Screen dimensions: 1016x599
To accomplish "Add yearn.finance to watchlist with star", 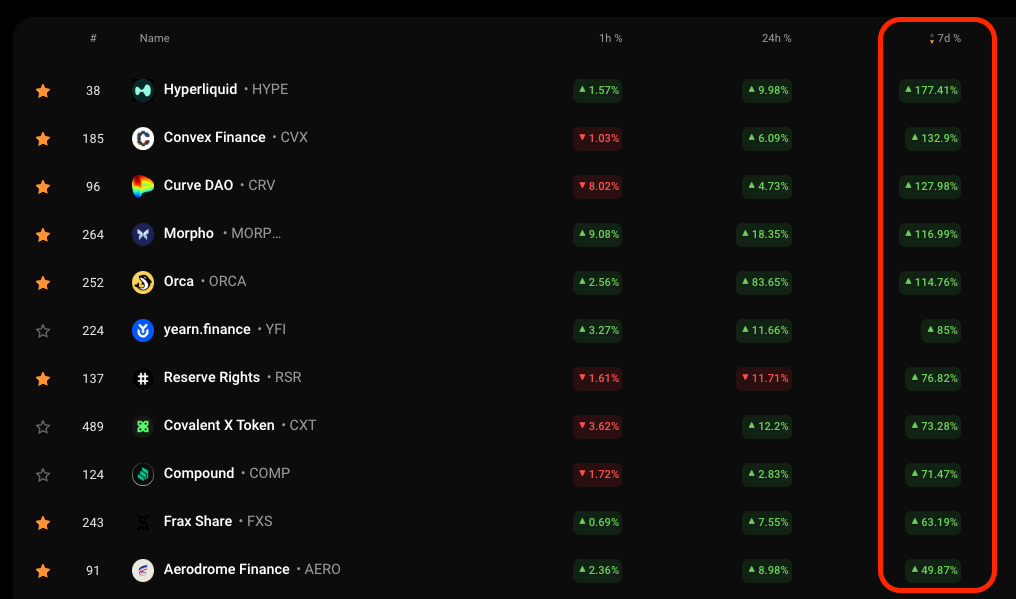I will point(43,331).
